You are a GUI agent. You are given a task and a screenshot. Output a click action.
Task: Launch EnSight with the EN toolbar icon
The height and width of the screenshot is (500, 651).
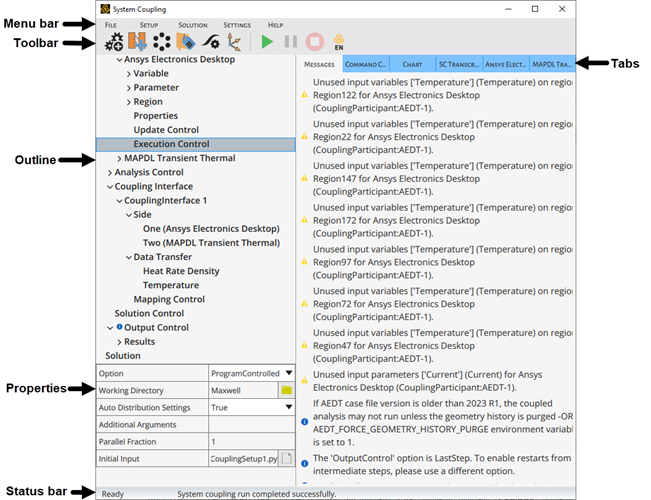tap(339, 42)
